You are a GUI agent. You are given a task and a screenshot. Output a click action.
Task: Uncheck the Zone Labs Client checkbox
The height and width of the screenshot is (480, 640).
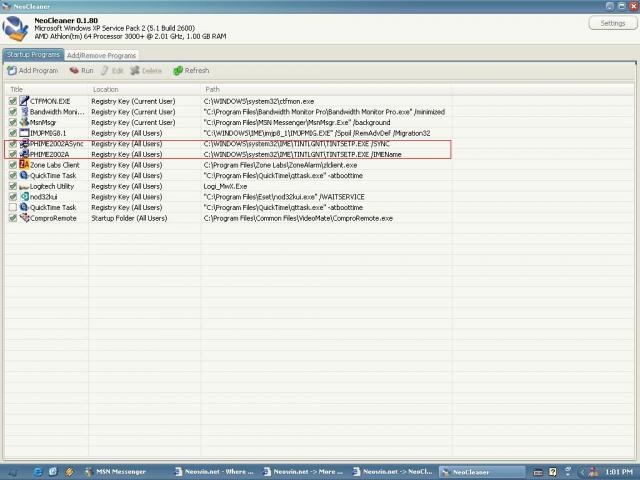point(13,164)
